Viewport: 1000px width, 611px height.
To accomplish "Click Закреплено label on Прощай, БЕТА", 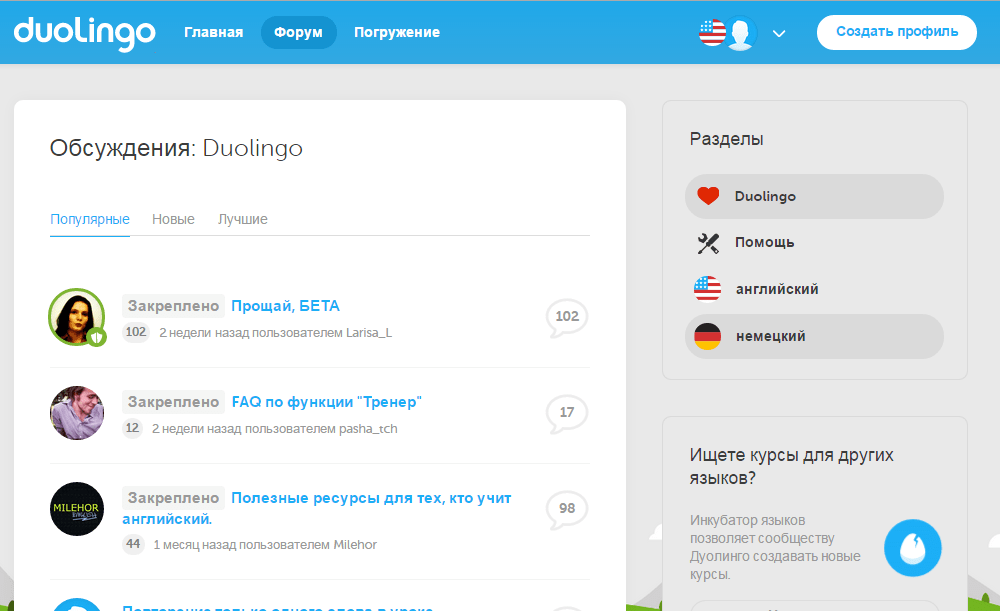I will point(173,306).
